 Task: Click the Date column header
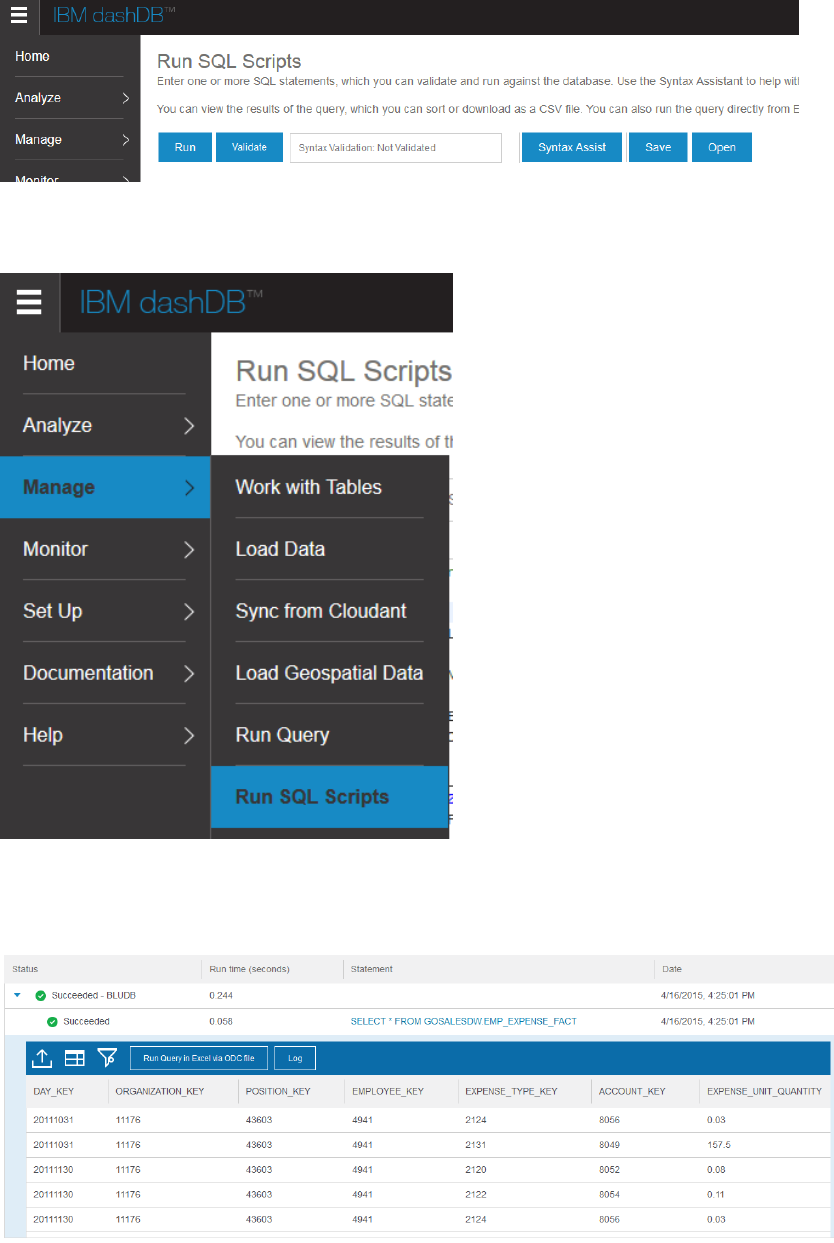(x=672, y=969)
